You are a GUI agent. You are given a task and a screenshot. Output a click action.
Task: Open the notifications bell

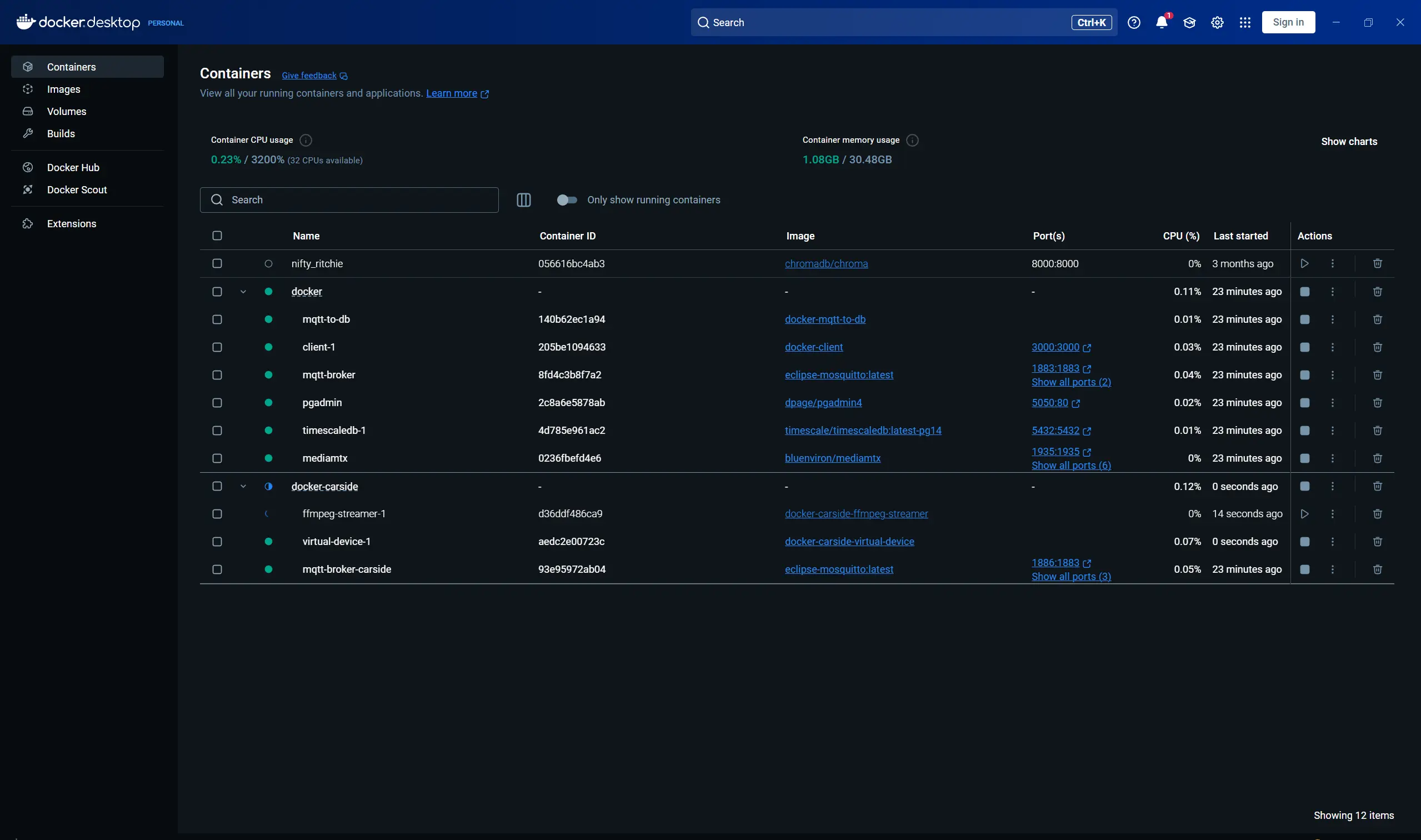[x=1161, y=23]
